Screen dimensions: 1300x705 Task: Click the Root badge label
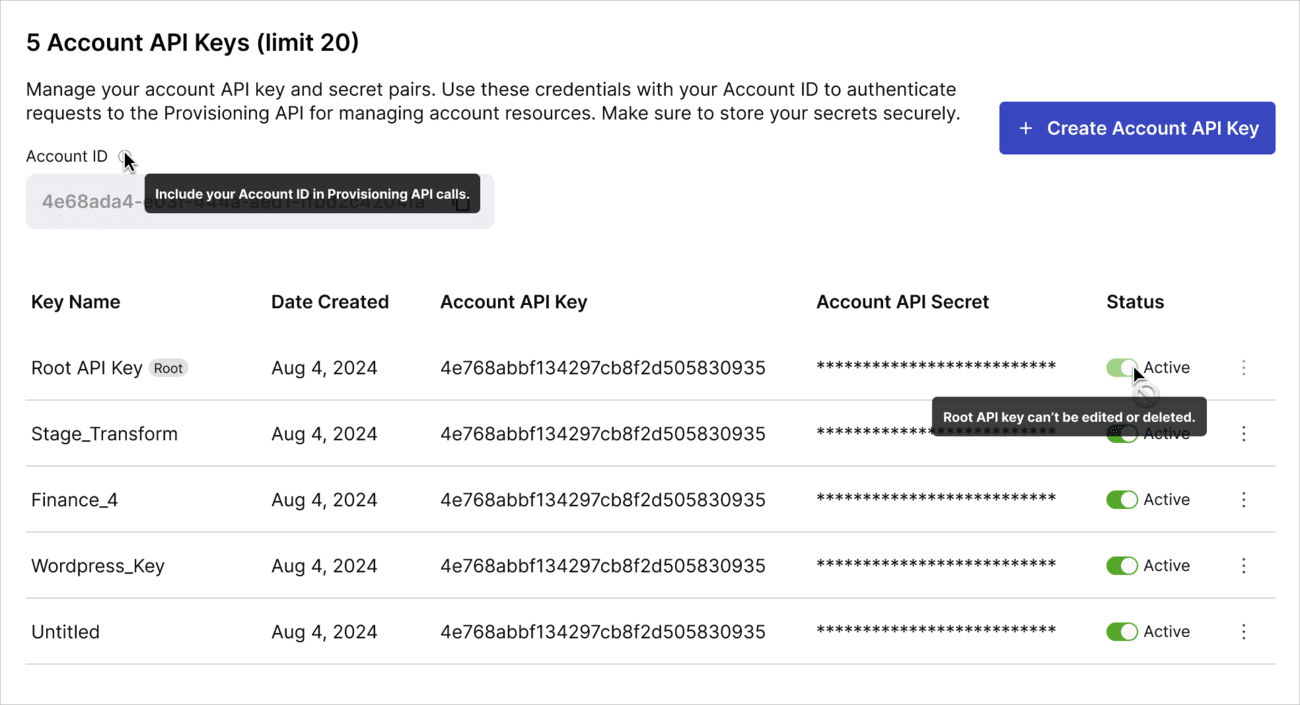pyautogui.click(x=168, y=368)
